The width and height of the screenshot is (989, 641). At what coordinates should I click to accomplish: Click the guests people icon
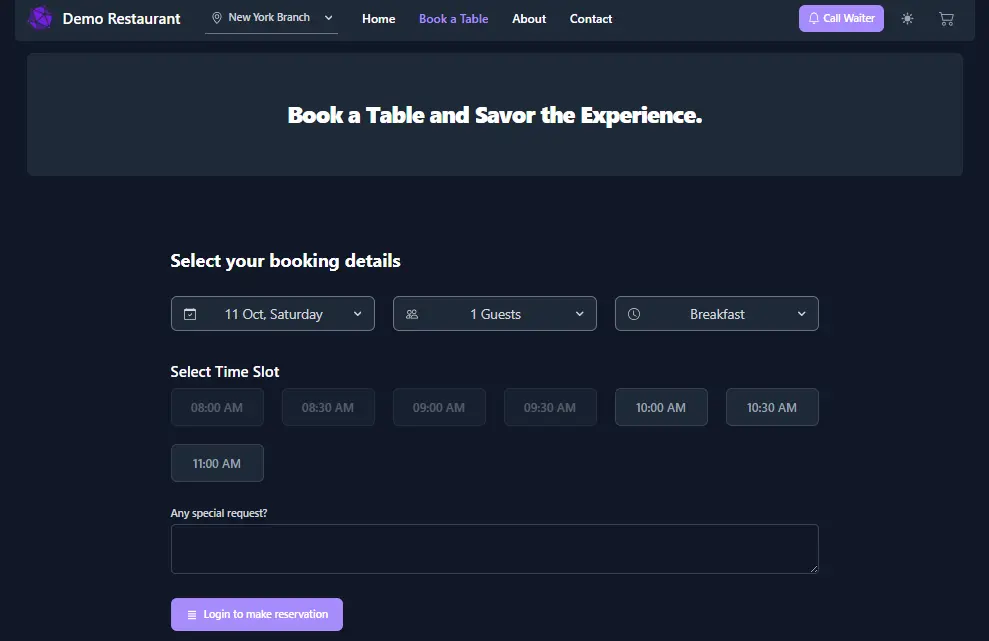point(412,314)
